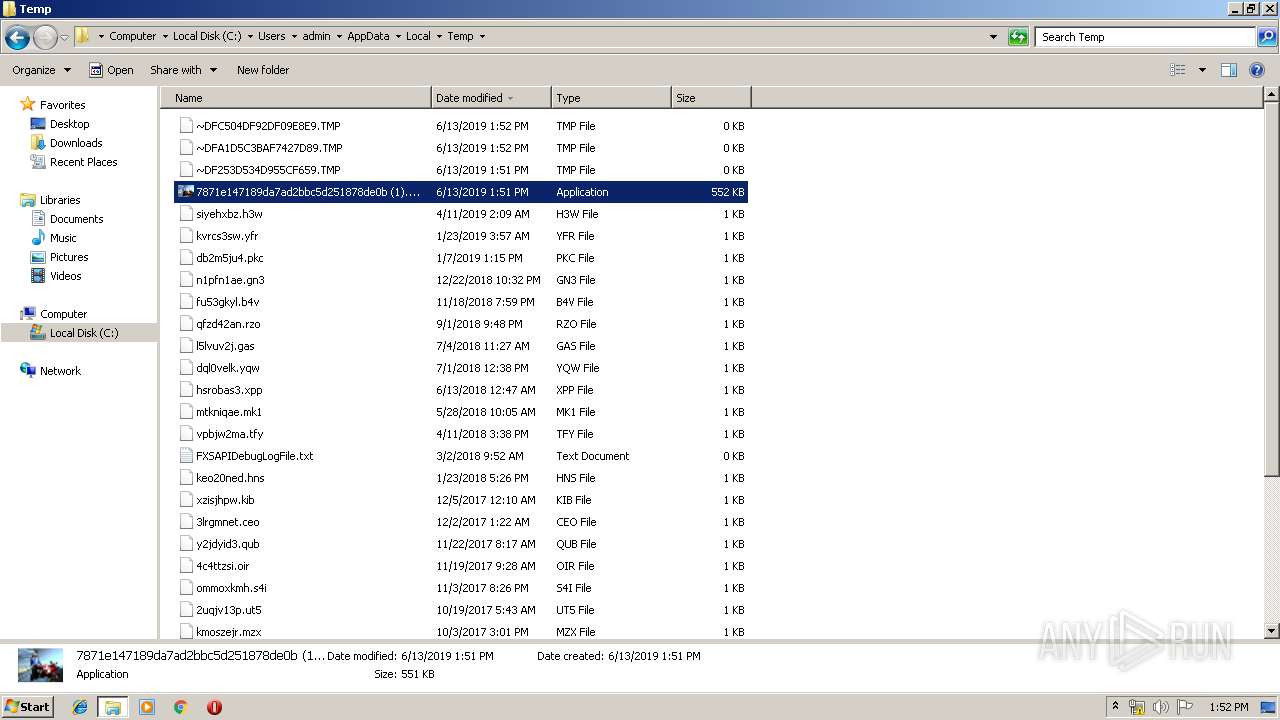
Task: Click in the Search Temp field
Action: pyautogui.click(x=1145, y=37)
